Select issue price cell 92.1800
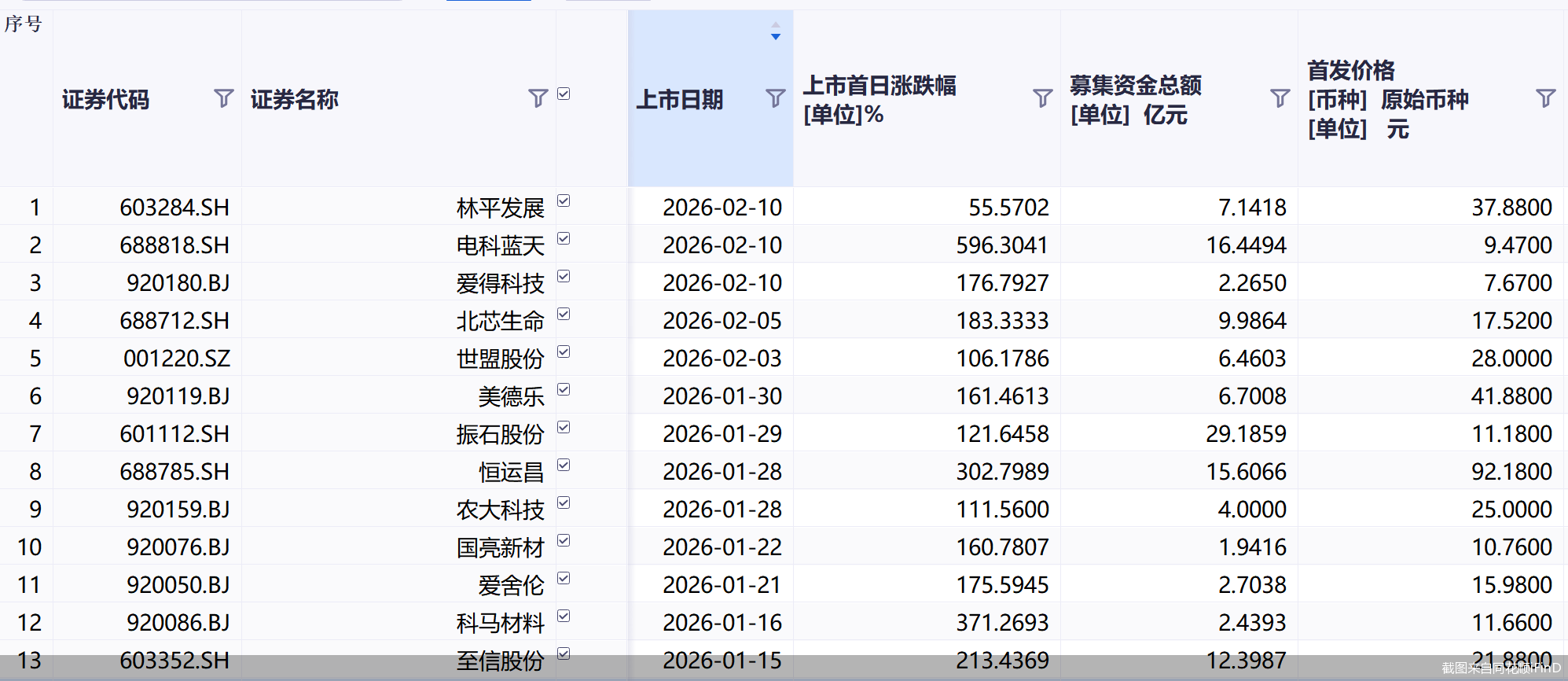The width and height of the screenshot is (1568, 681). [1511, 472]
